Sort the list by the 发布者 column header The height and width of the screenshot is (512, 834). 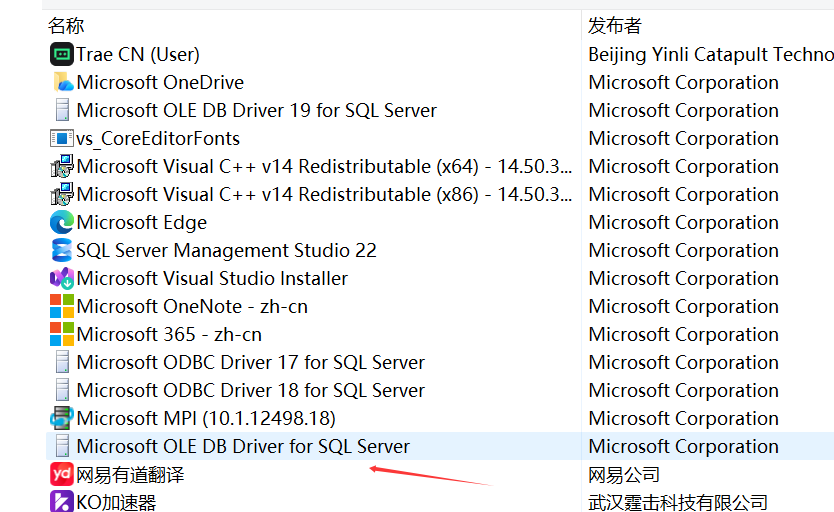615,26
